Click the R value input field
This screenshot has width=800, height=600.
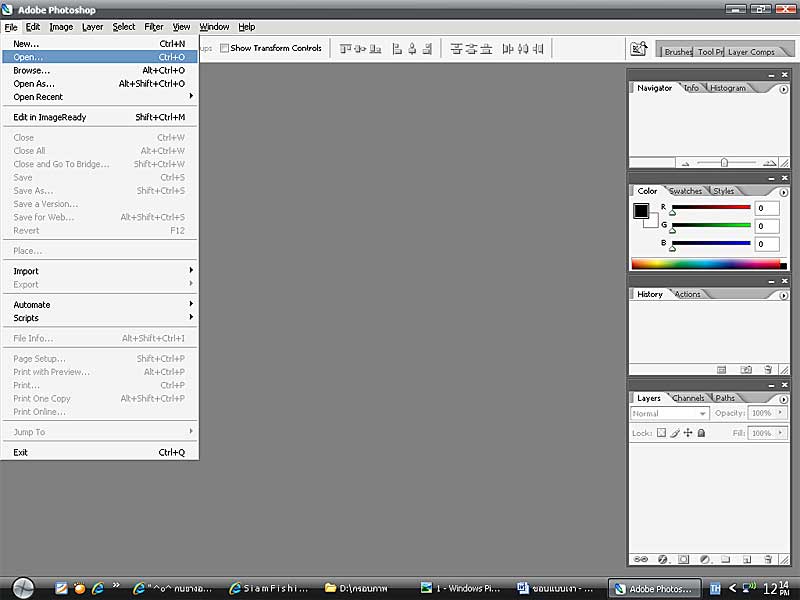pos(767,208)
